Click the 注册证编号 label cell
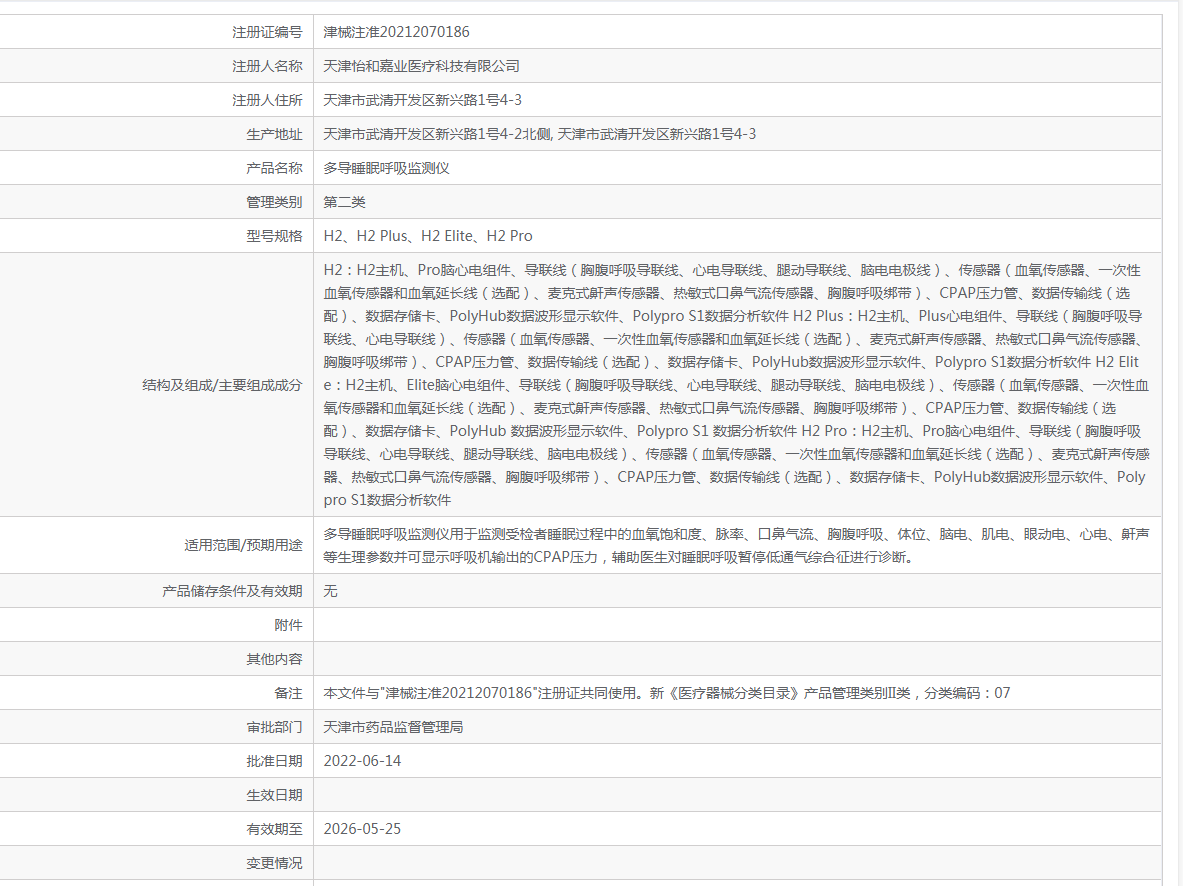This screenshot has width=1183, height=886. click(x=267, y=32)
